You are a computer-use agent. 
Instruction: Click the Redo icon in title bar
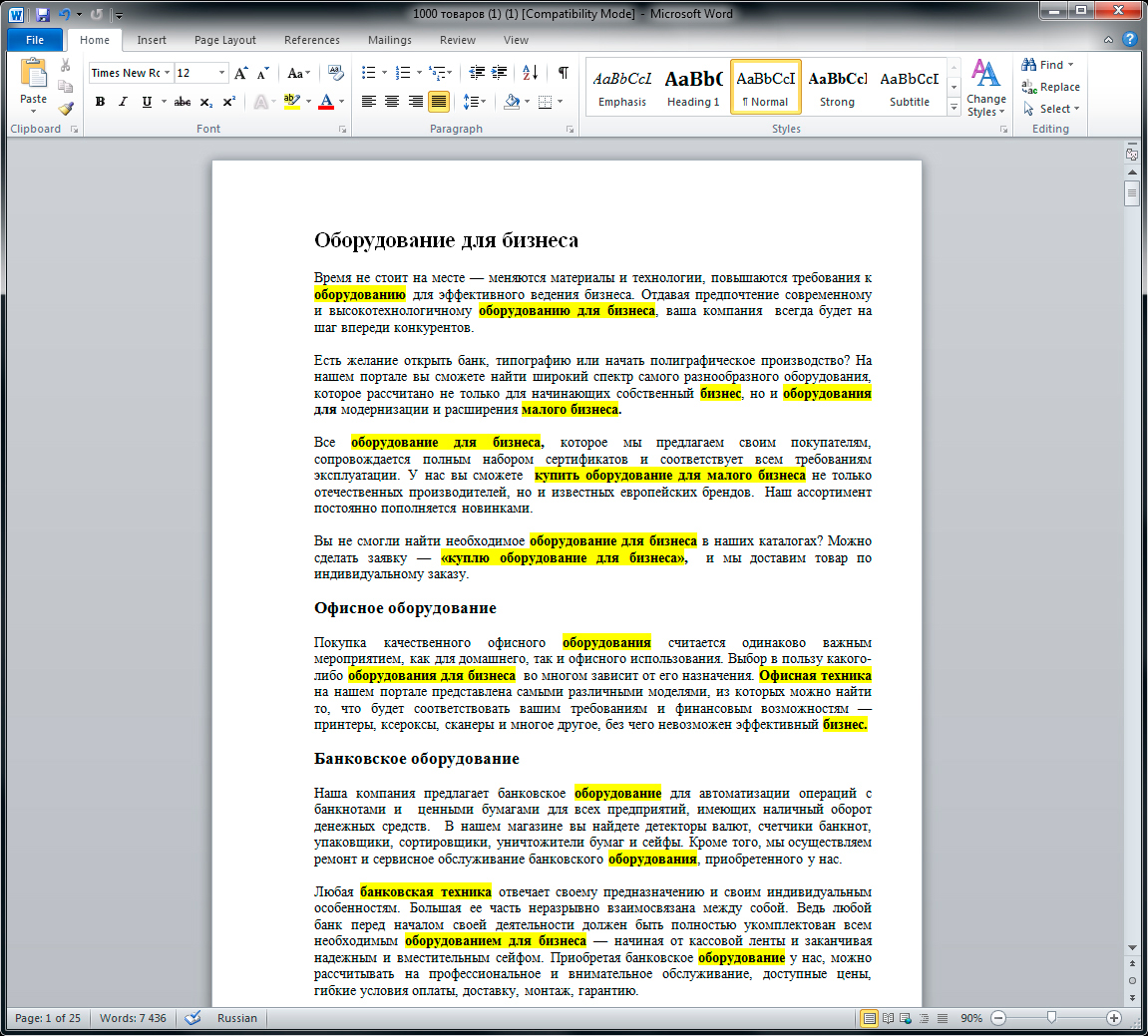click(96, 14)
